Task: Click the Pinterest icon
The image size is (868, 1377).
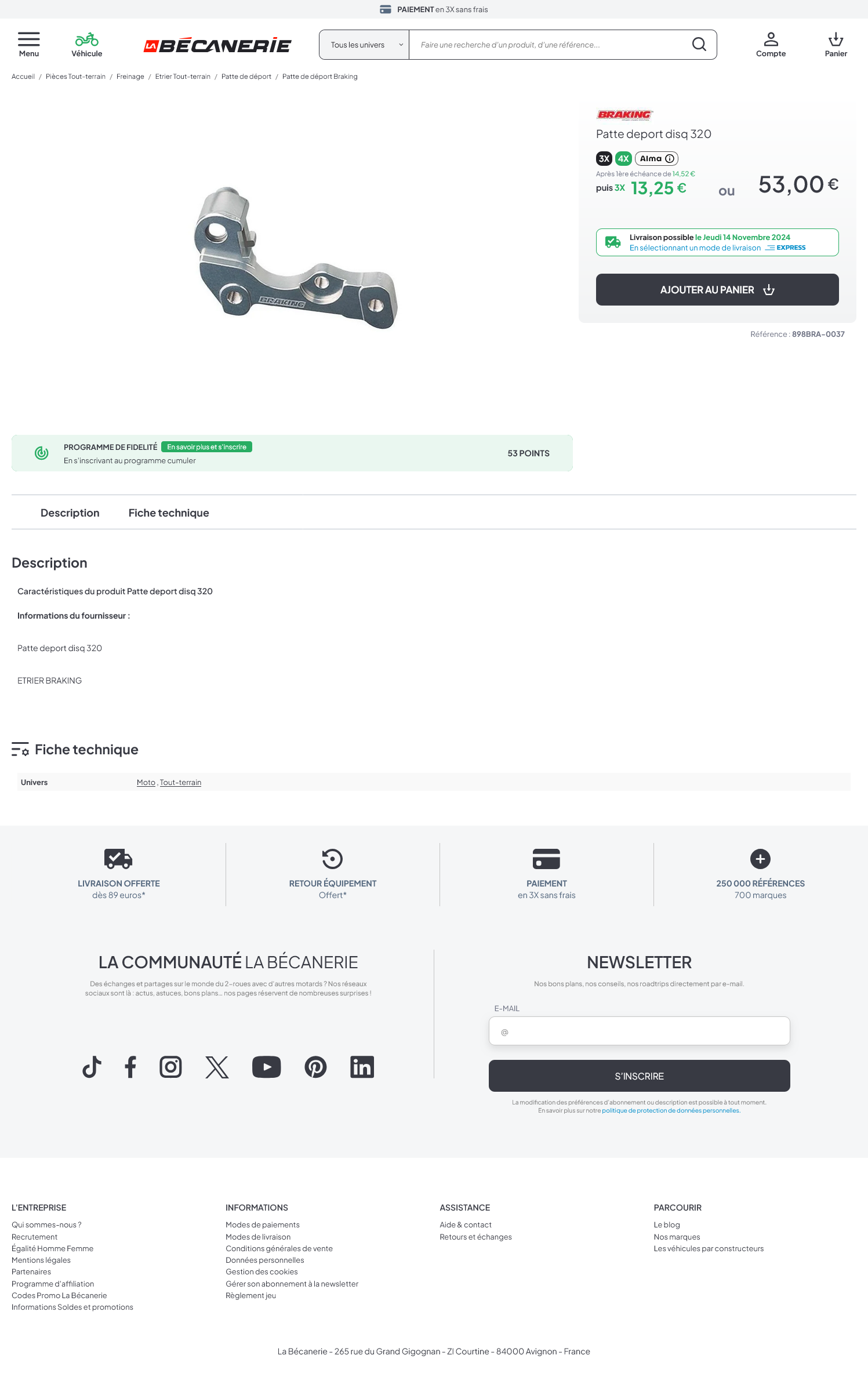Action: tap(315, 1067)
